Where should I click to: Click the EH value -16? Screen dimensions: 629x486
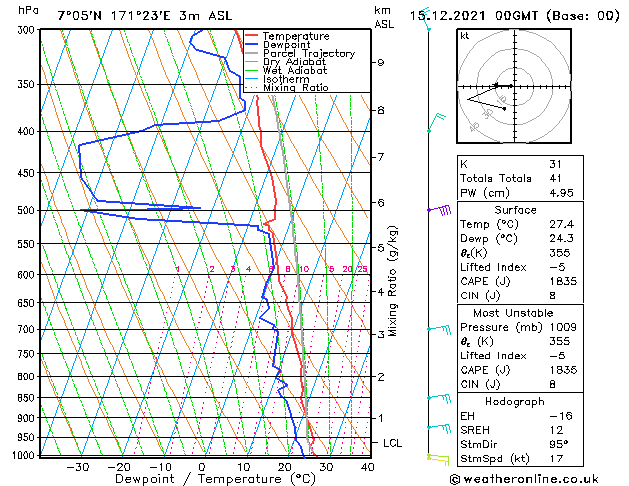click(x=561, y=416)
